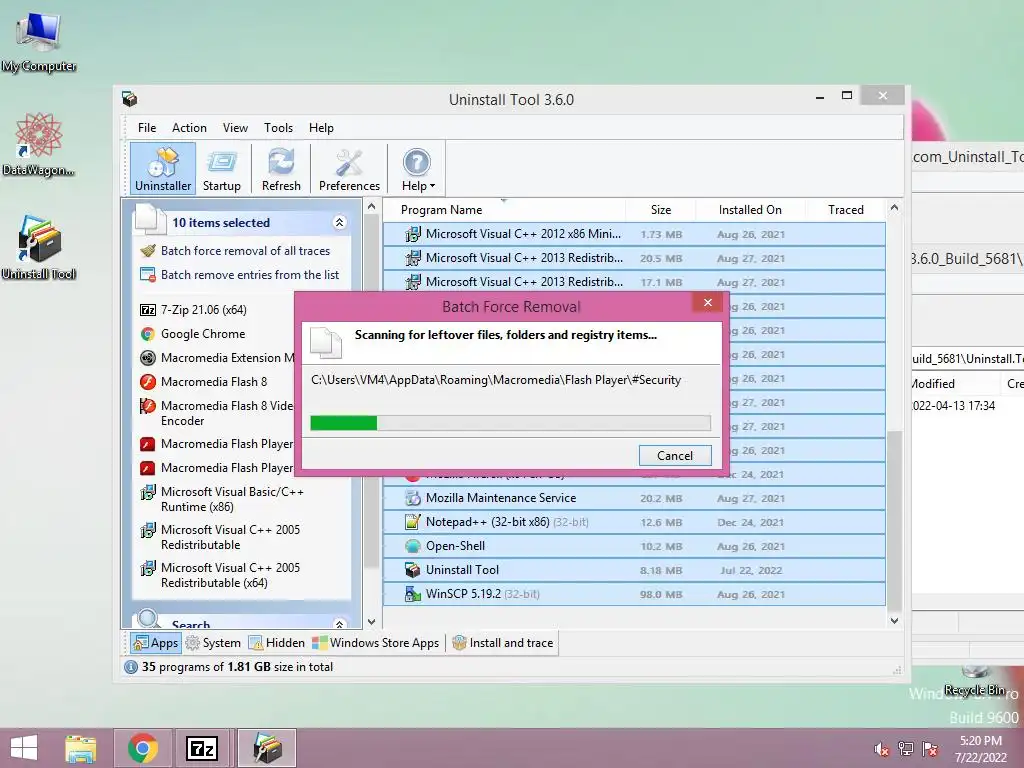
Task: Switch to the Apps tab
Action: point(155,643)
